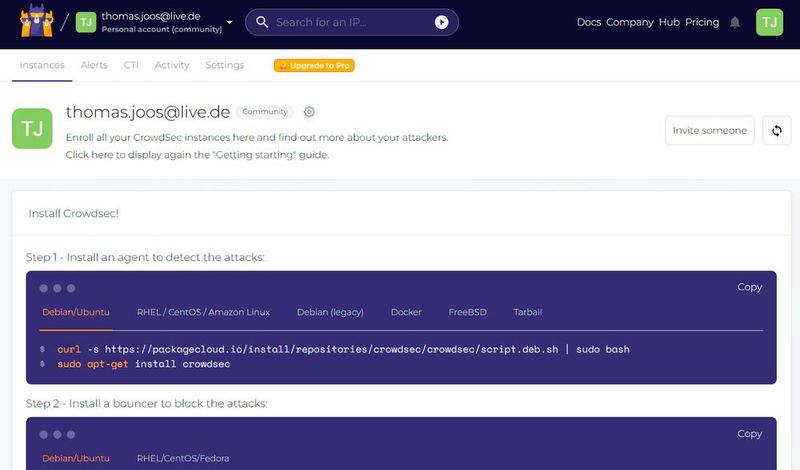Screen dimensions: 800x470
Task: Copy the Step 2 bouncer commands
Action: coord(749,433)
